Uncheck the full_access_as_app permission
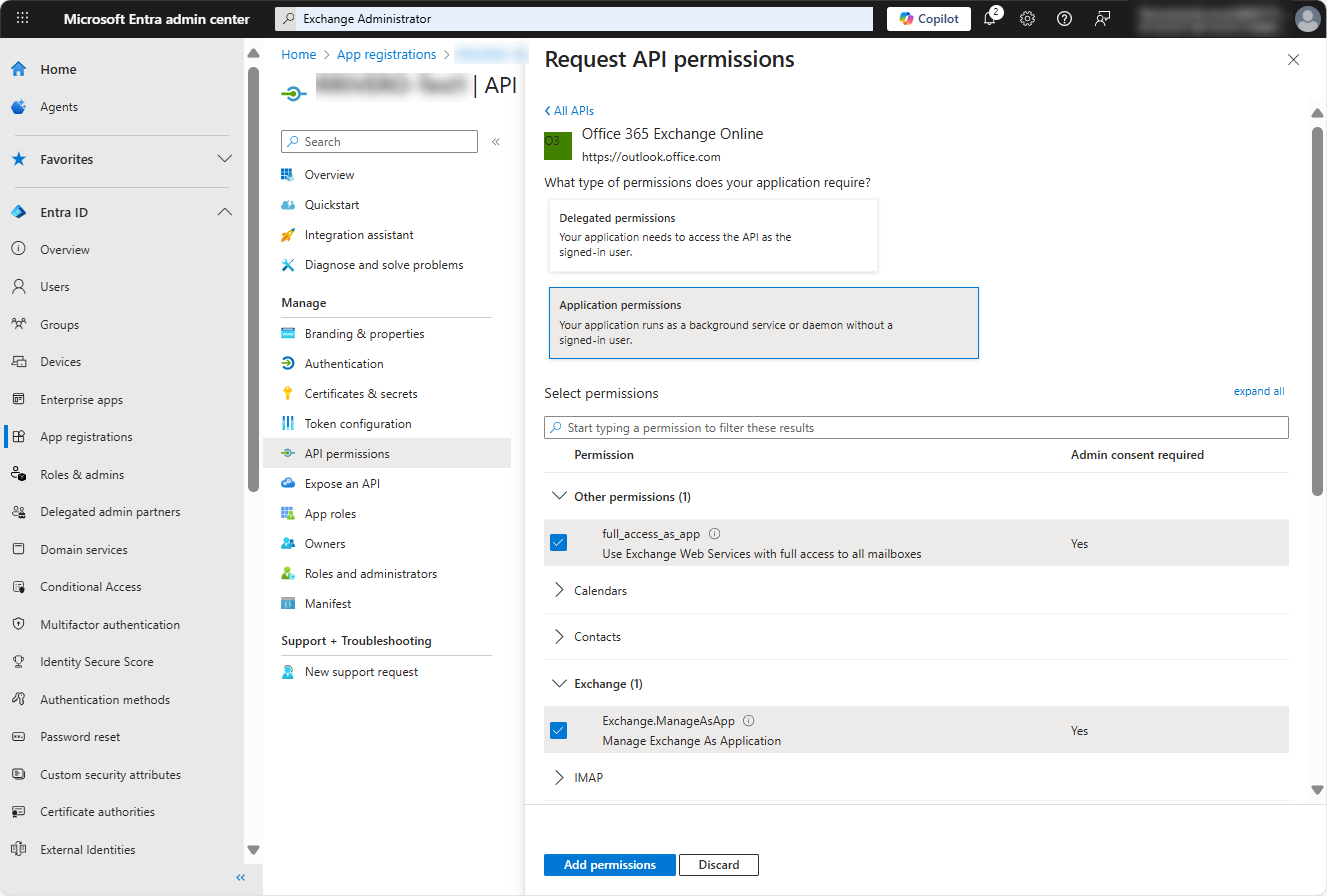The width and height of the screenshot is (1327, 896). [x=559, y=543]
